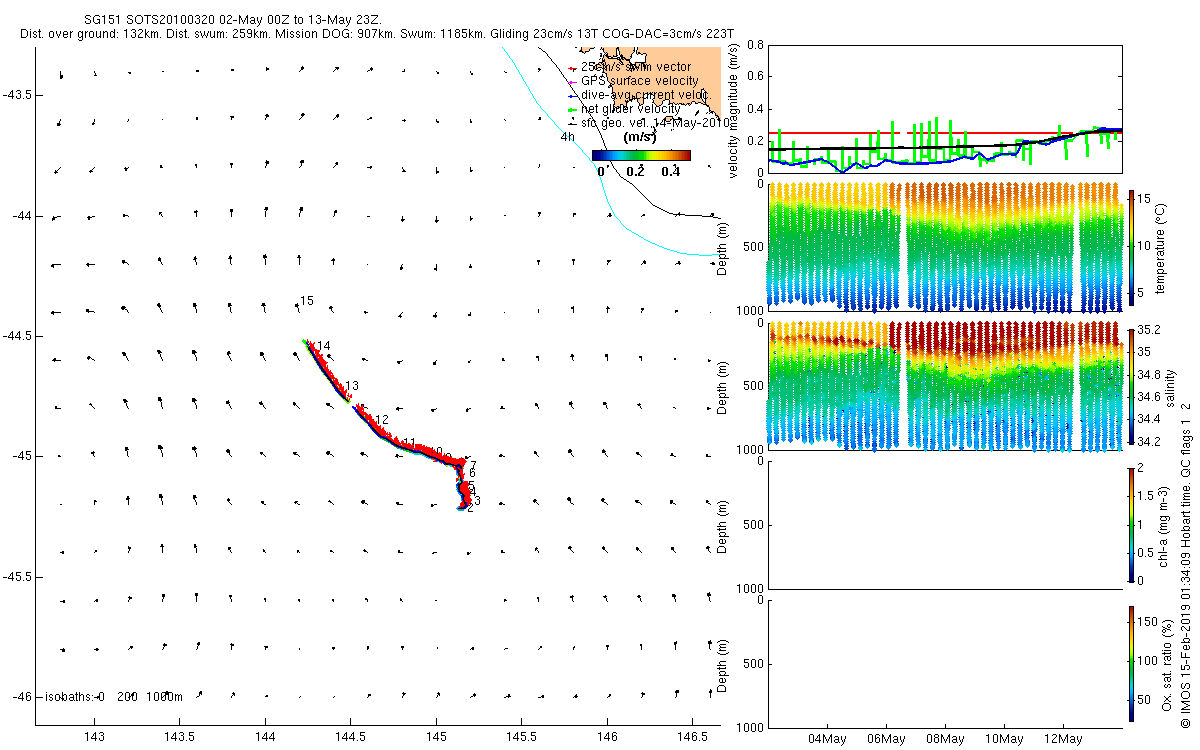
Task: Click legend entry 'net glider velocity'
Action: click(x=625, y=109)
